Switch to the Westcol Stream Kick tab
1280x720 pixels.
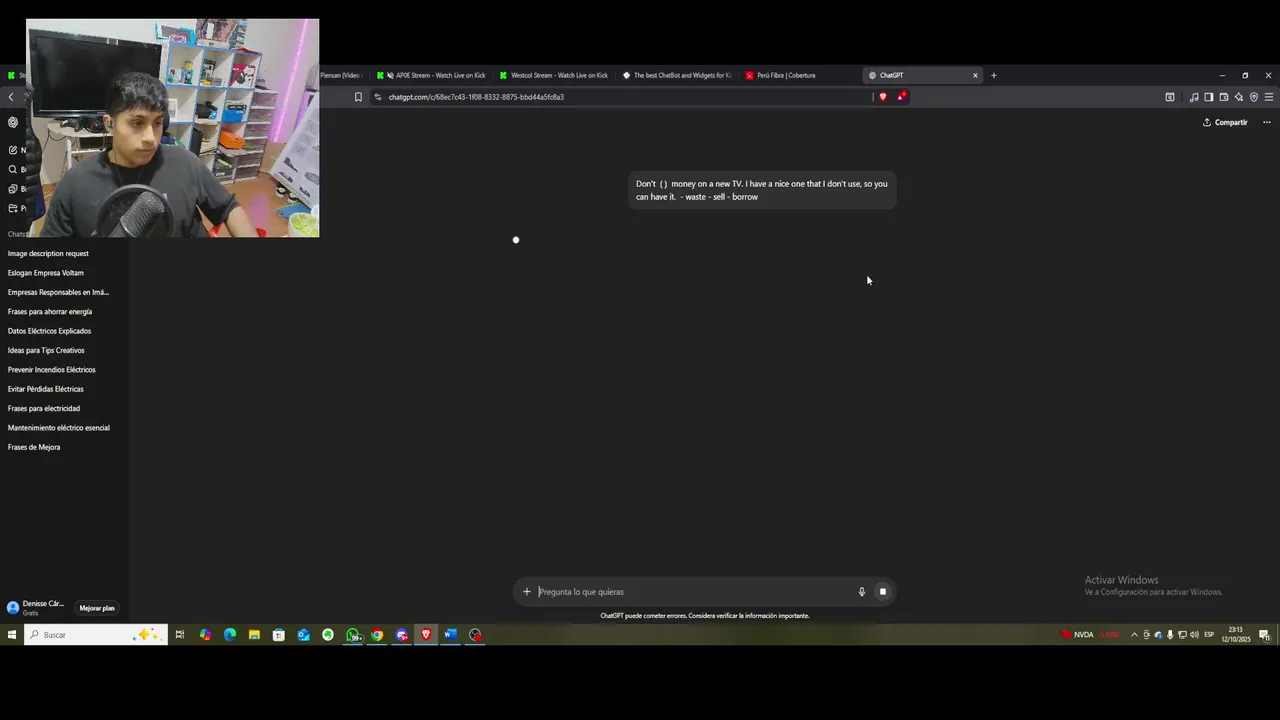click(x=554, y=75)
